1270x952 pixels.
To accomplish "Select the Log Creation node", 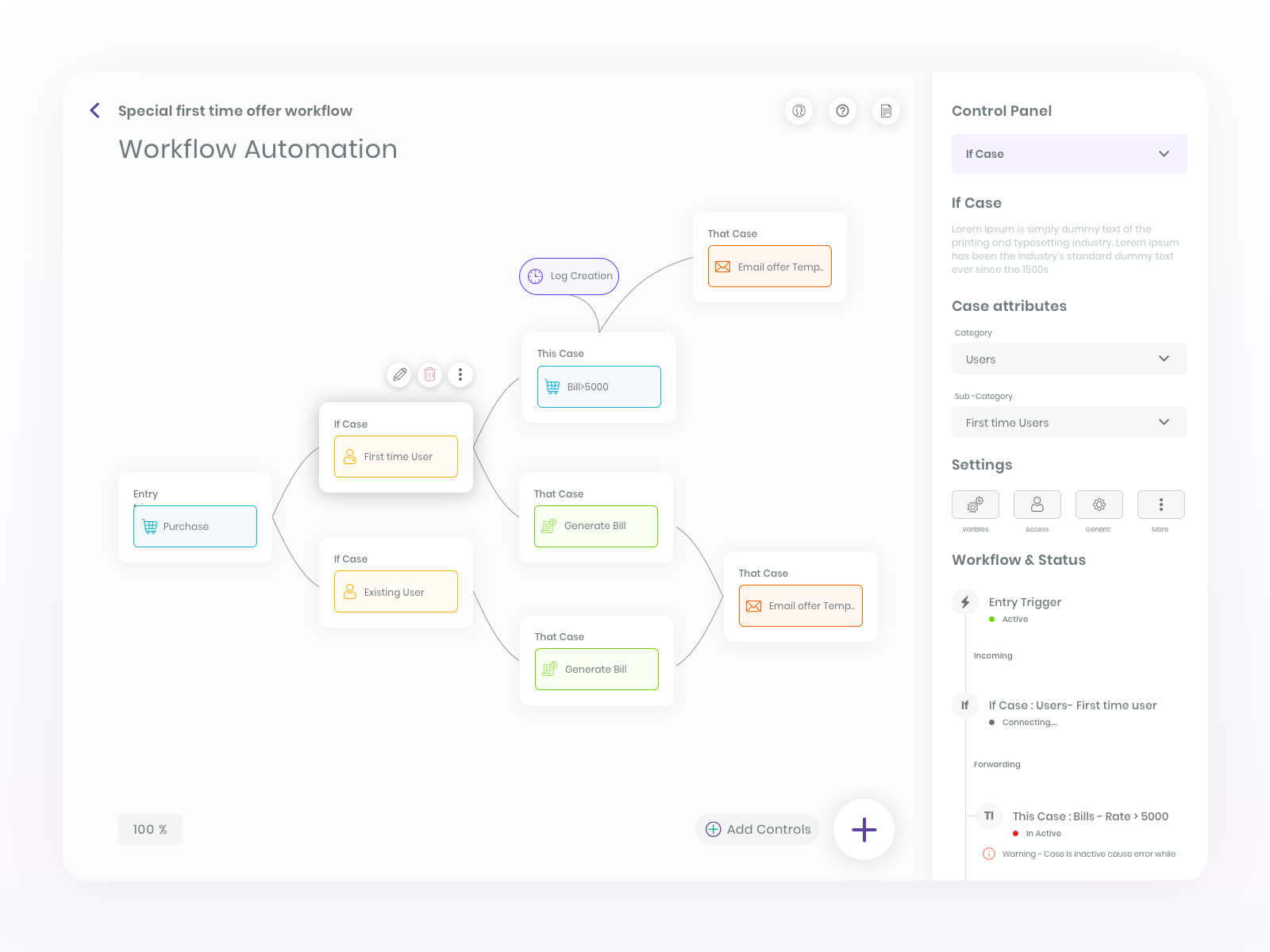I will (569, 276).
